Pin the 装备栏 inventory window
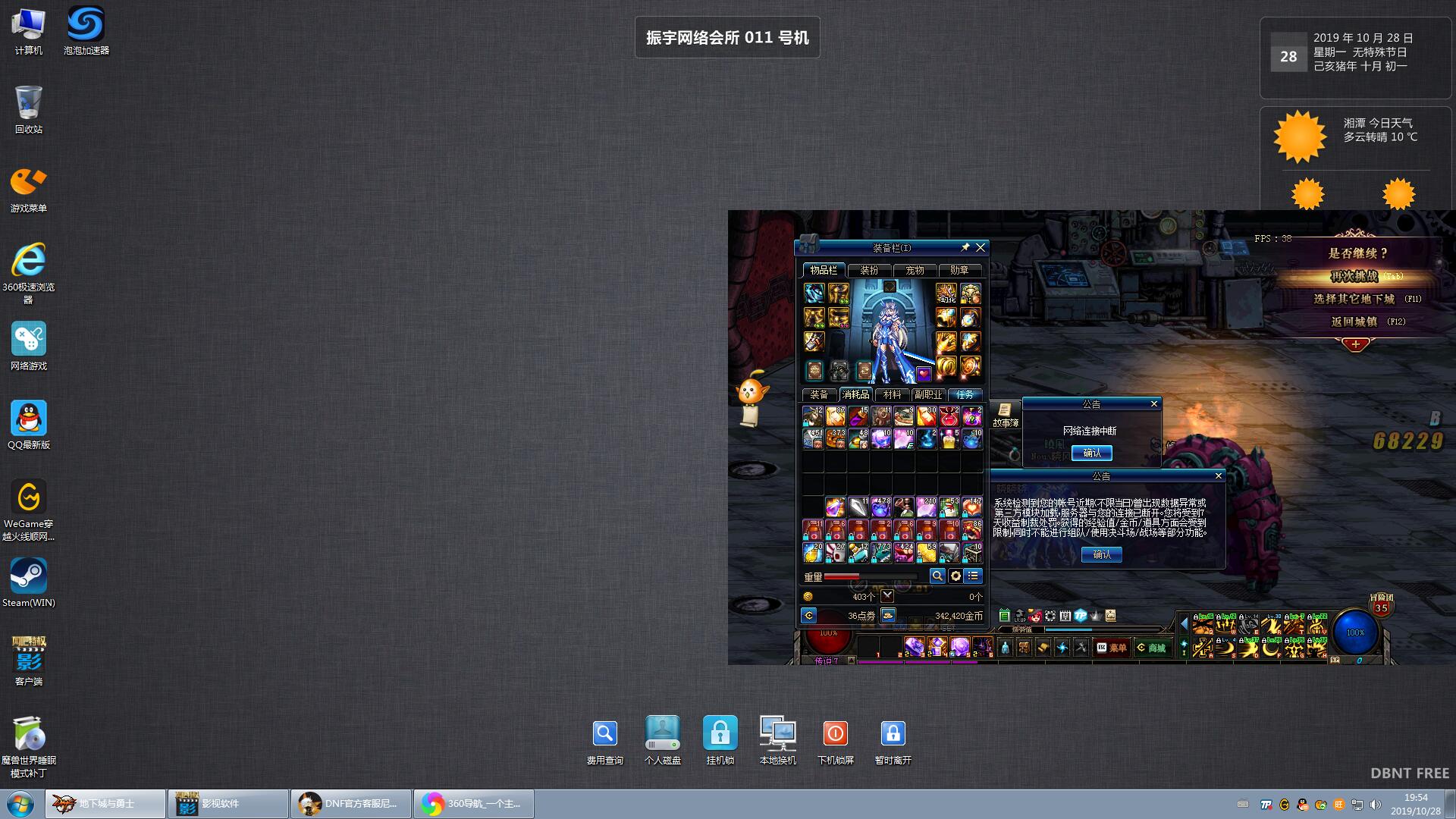This screenshot has width=1456, height=819. 965,247
